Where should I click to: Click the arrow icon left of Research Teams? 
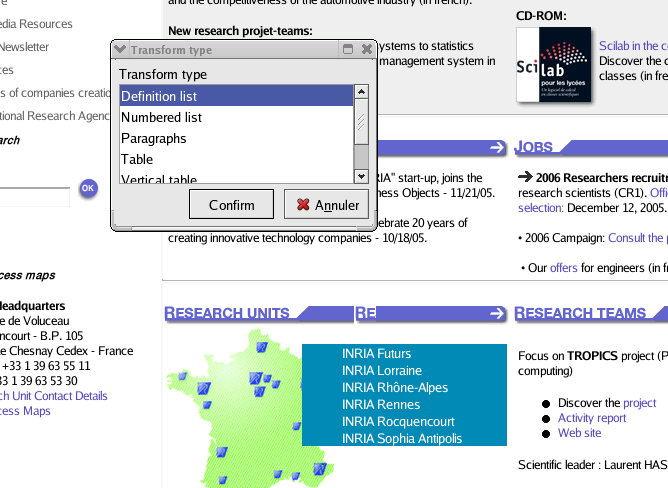pyautogui.click(x=497, y=314)
